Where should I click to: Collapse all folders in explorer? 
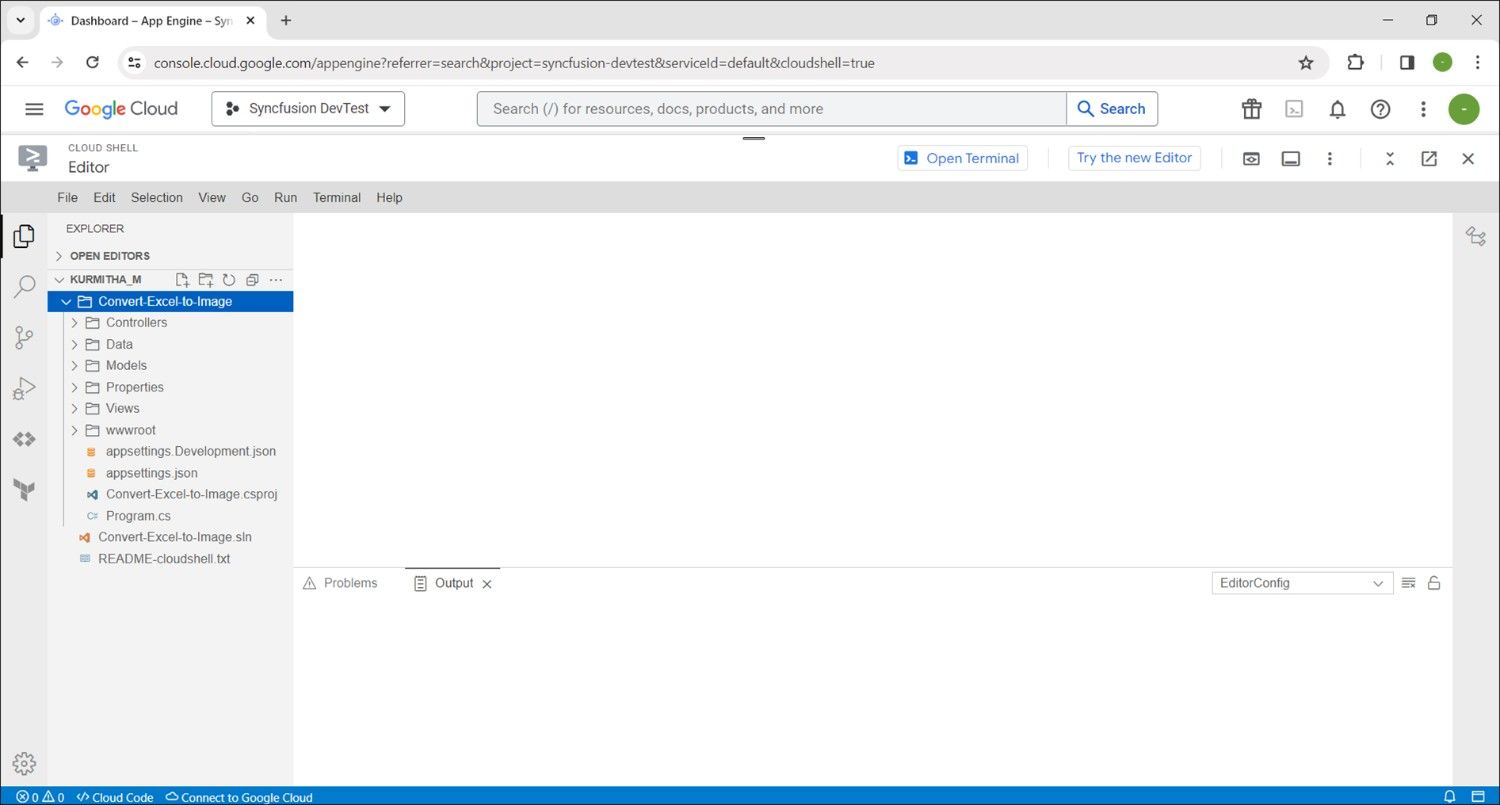[x=252, y=280]
